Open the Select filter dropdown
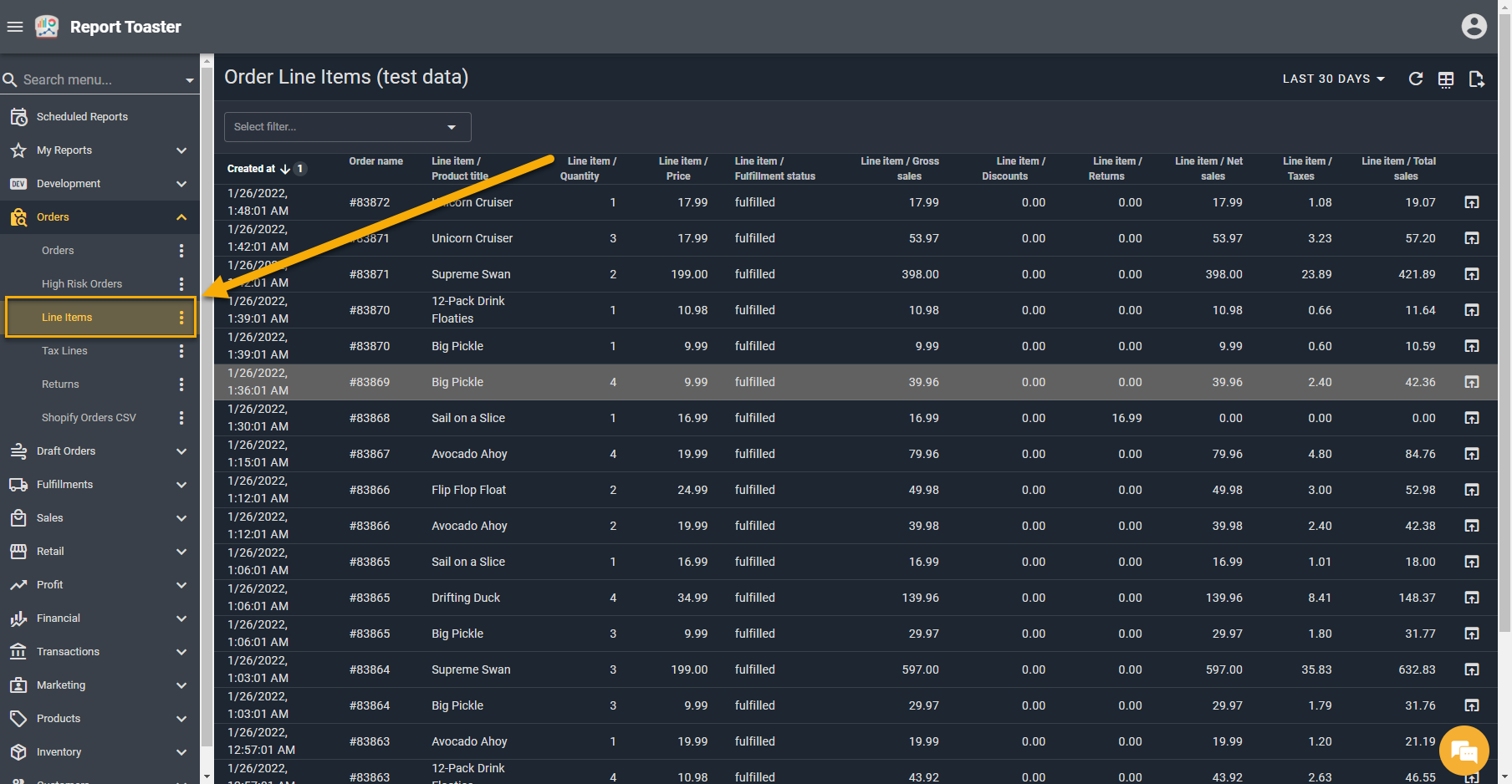The height and width of the screenshot is (784, 1512). point(347,127)
